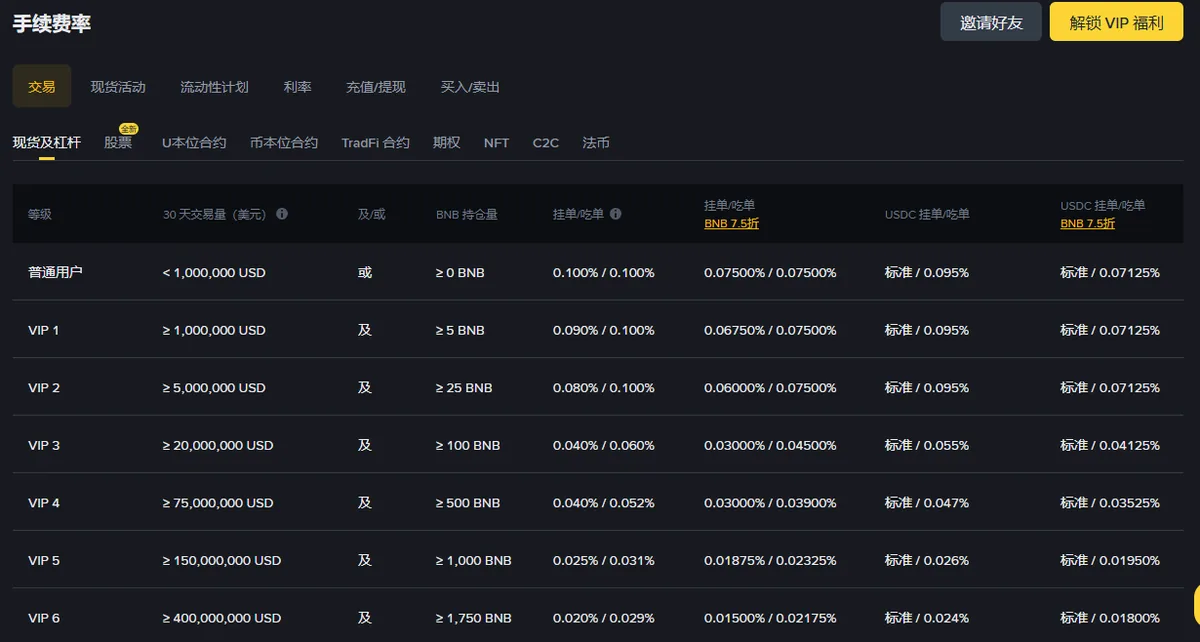This screenshot has height=642, width=1200.
Task: Click '≥ 150,000,000 USD' volume cell
Action: [222, 560]
